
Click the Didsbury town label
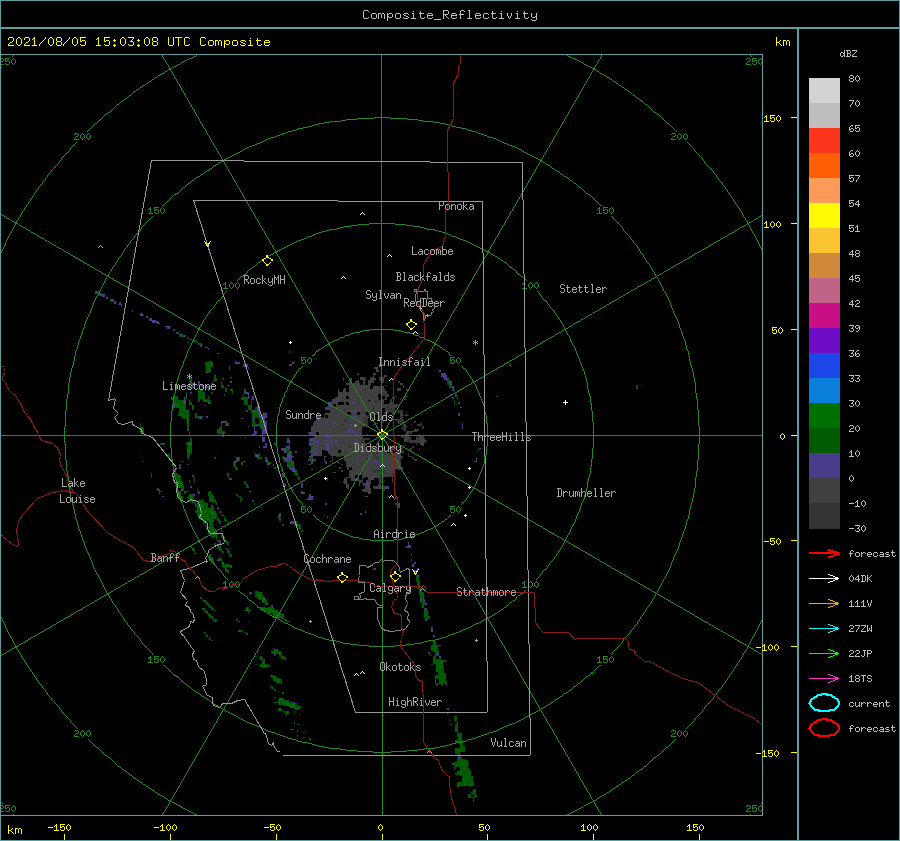(x=377, y=448)
